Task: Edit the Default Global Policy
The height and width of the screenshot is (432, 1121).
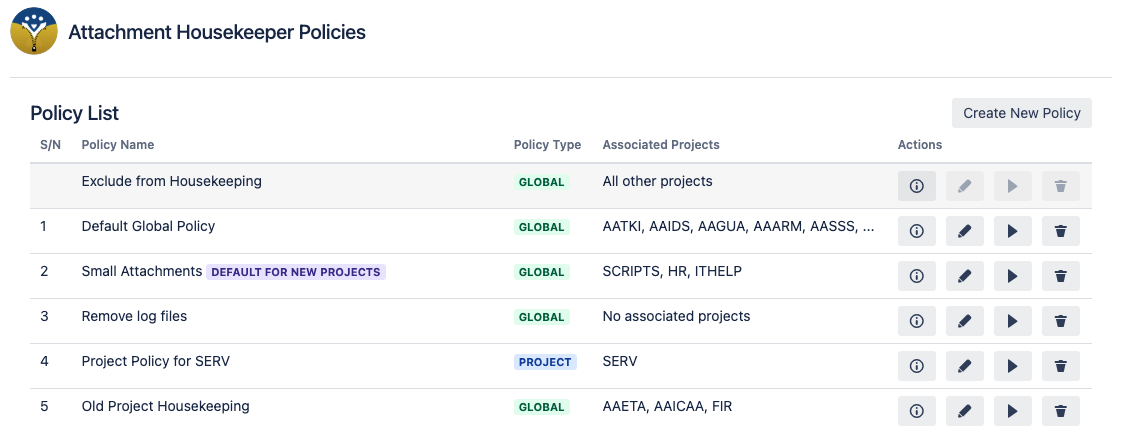Action: pos(964,231)
